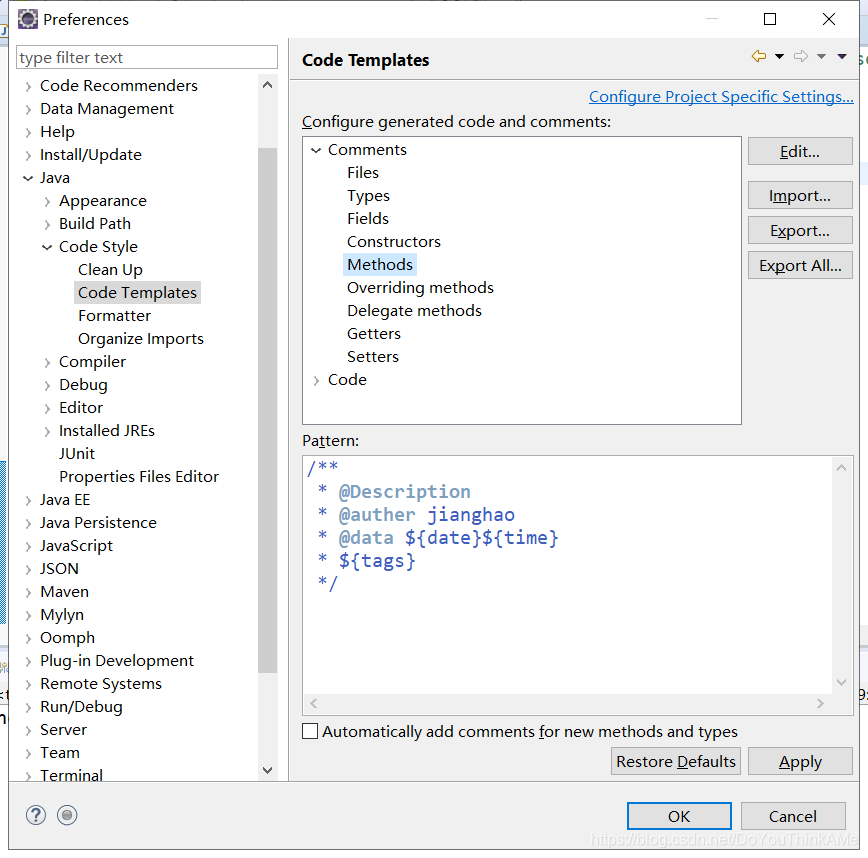Open the Code Templates view menu triangle

click(x=842, y=56)
